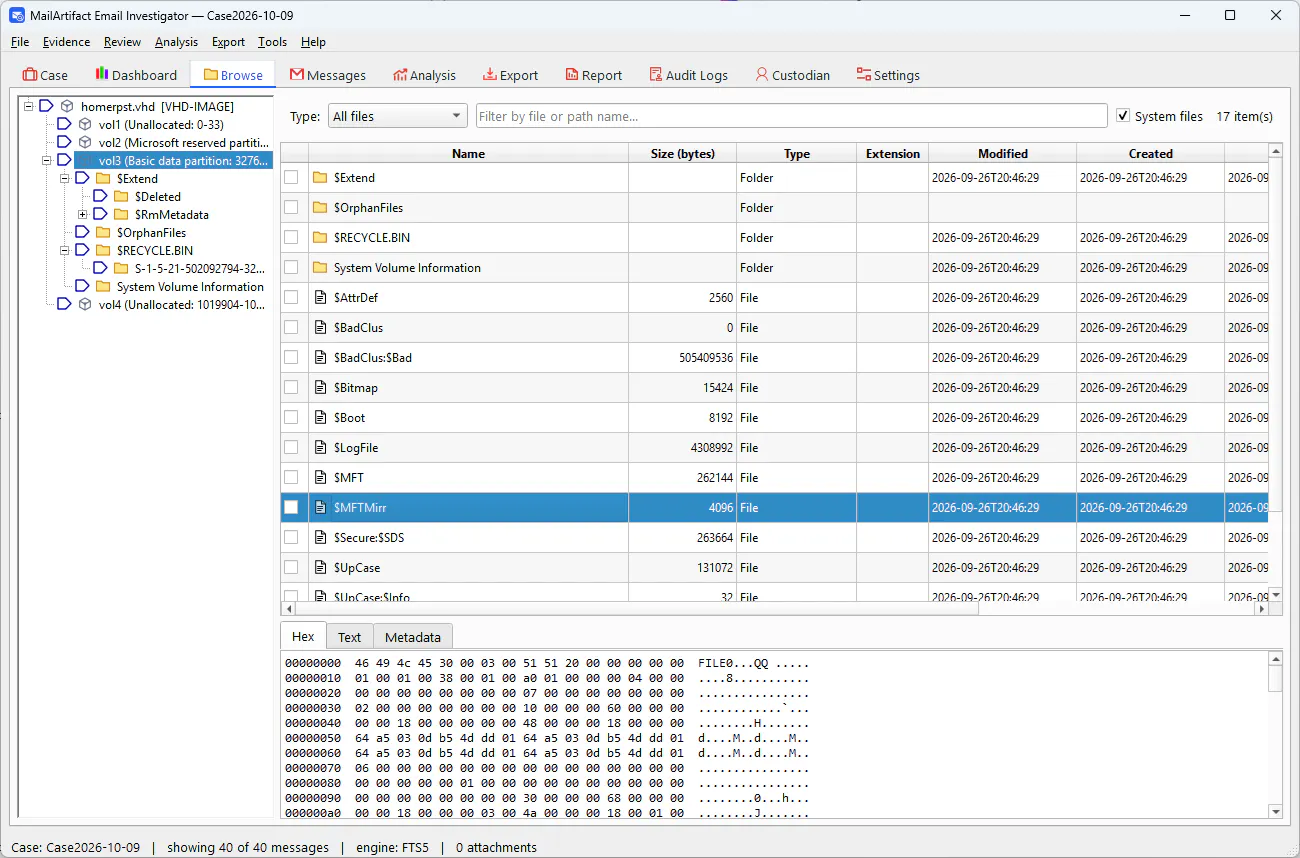Open the Type All files dropdown
The image size is (1300, 858).
click(x=398, y=116)
